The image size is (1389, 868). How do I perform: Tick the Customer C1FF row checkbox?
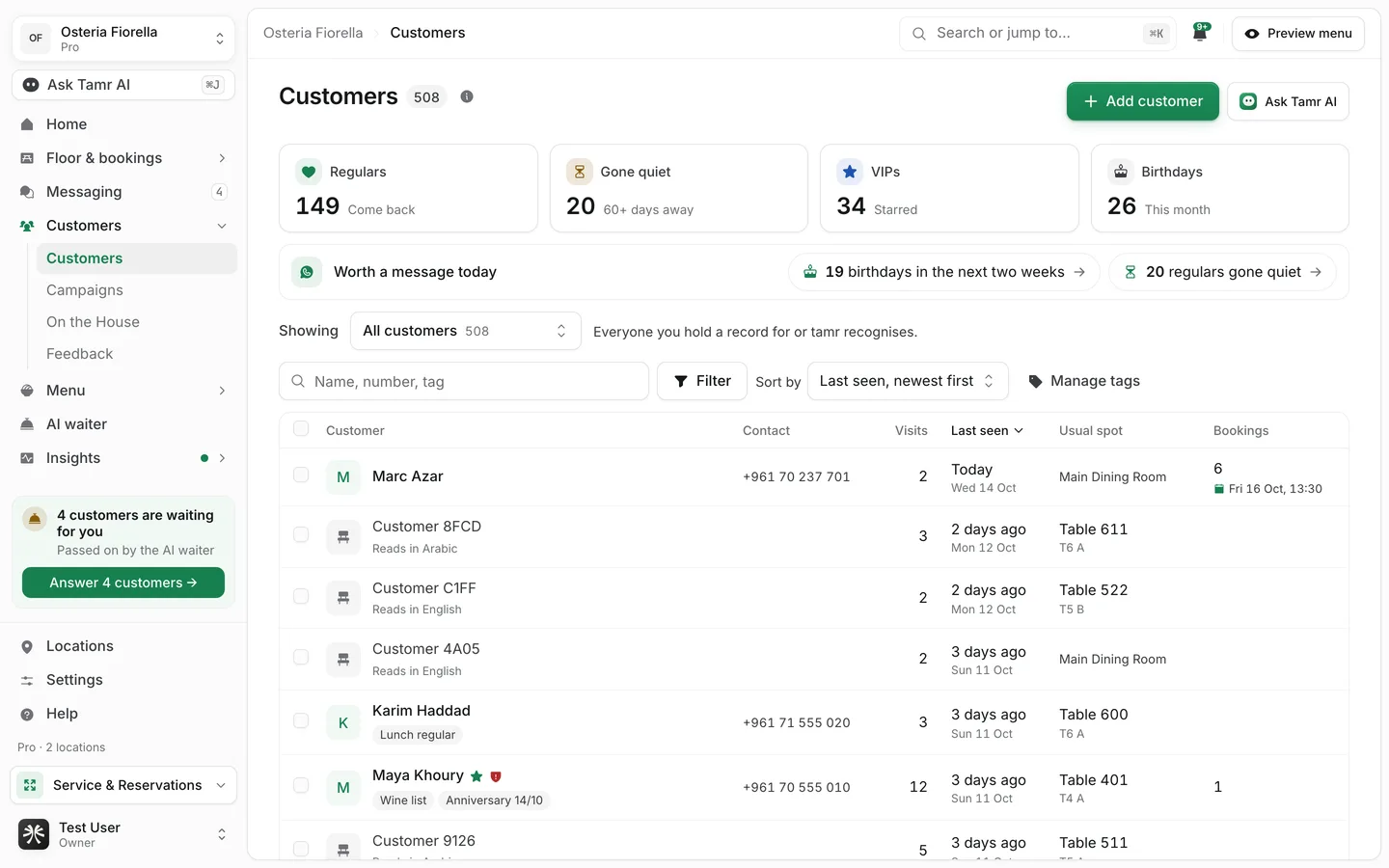[x=301, y=597]
